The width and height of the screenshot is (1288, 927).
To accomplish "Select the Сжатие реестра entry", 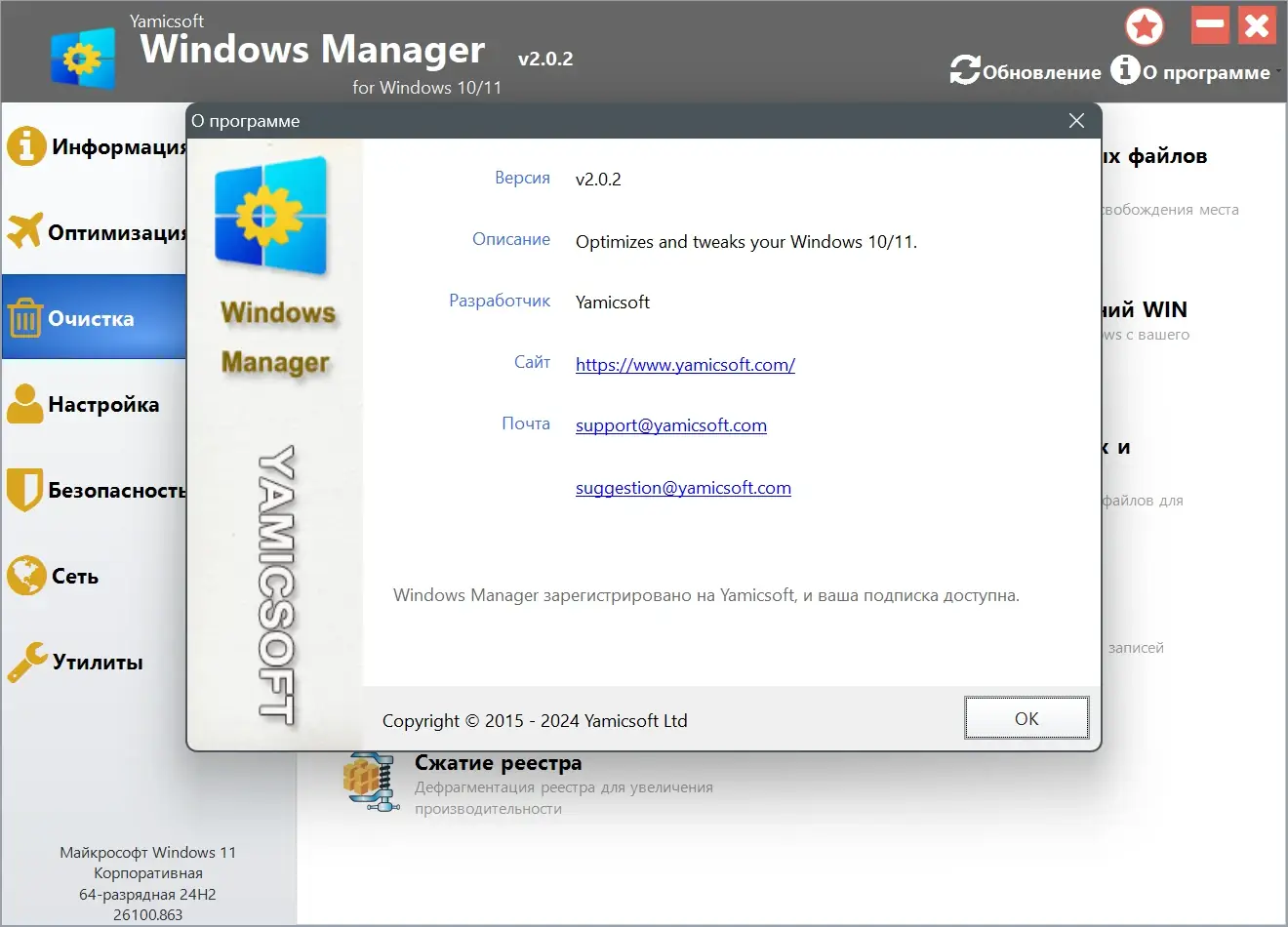I will click(x=500, y=762).
